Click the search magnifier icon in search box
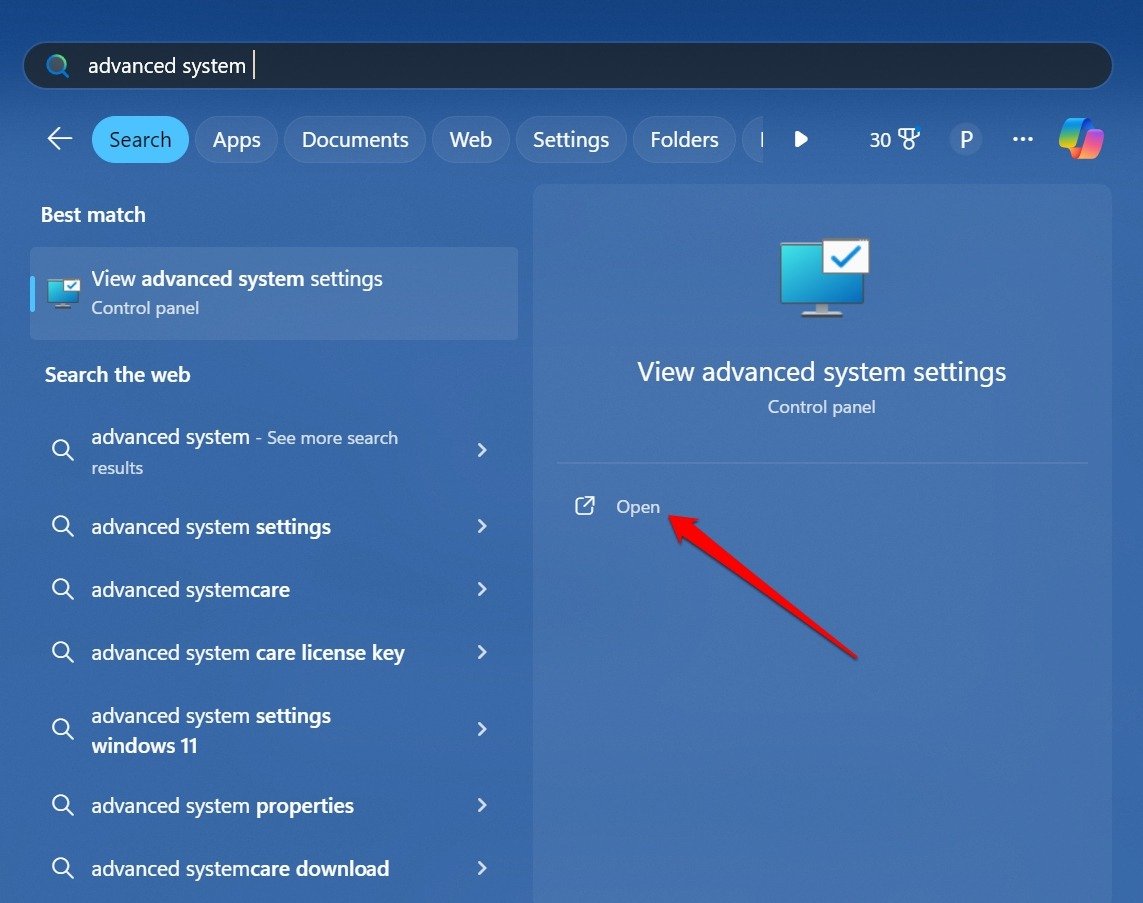 click(58, 66)
